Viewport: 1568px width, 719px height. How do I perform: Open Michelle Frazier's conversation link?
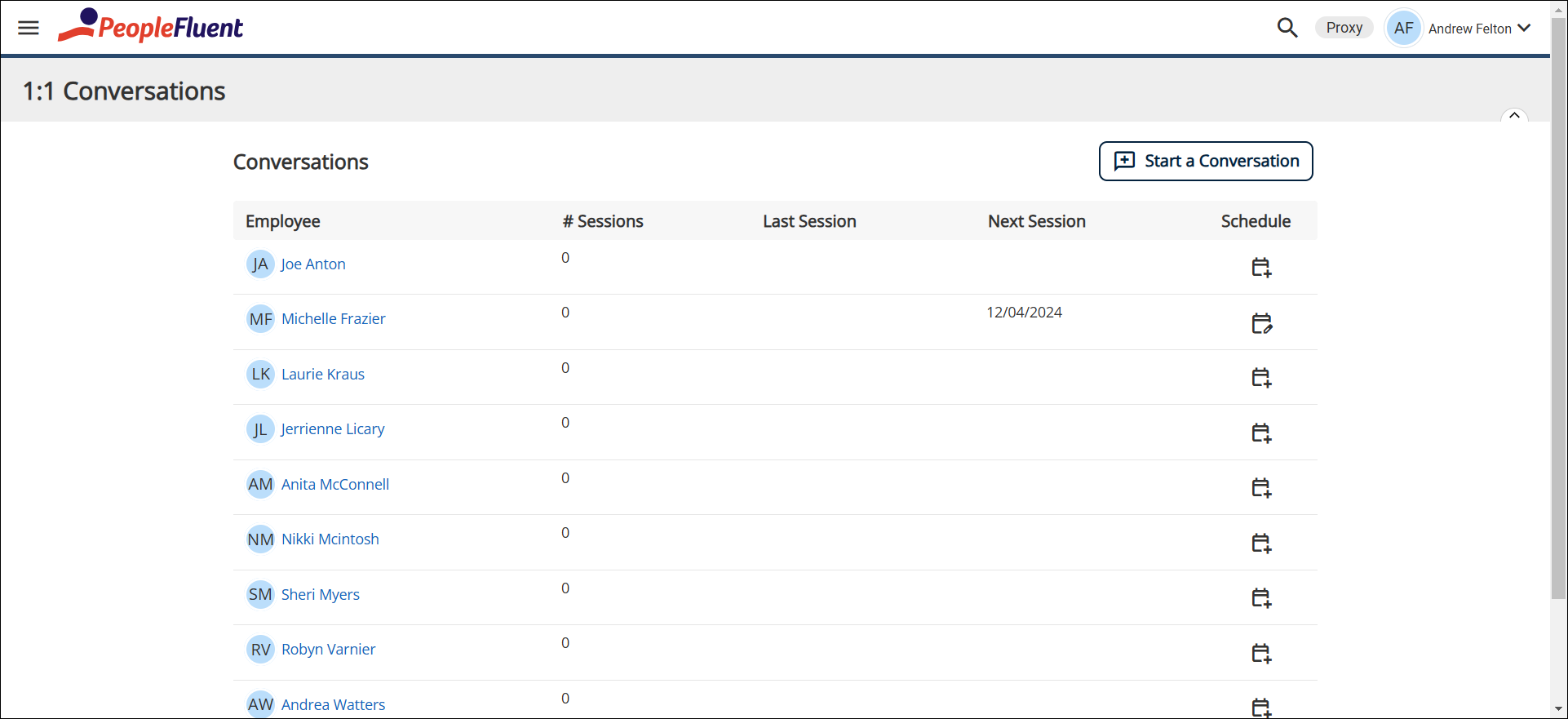[333, 319]
